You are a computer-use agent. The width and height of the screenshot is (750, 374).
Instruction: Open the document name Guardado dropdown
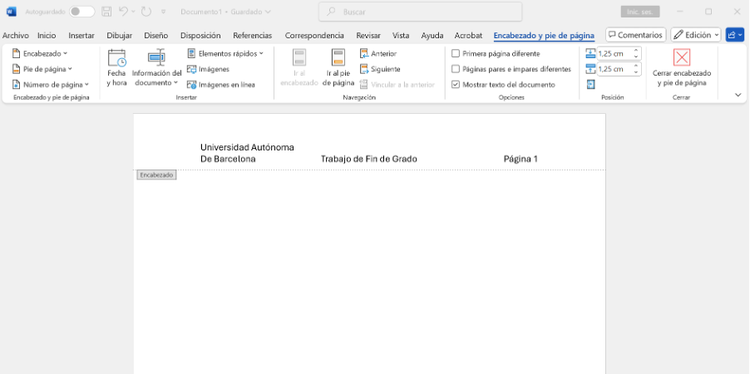pyautogui.click(x=225, y=11)
